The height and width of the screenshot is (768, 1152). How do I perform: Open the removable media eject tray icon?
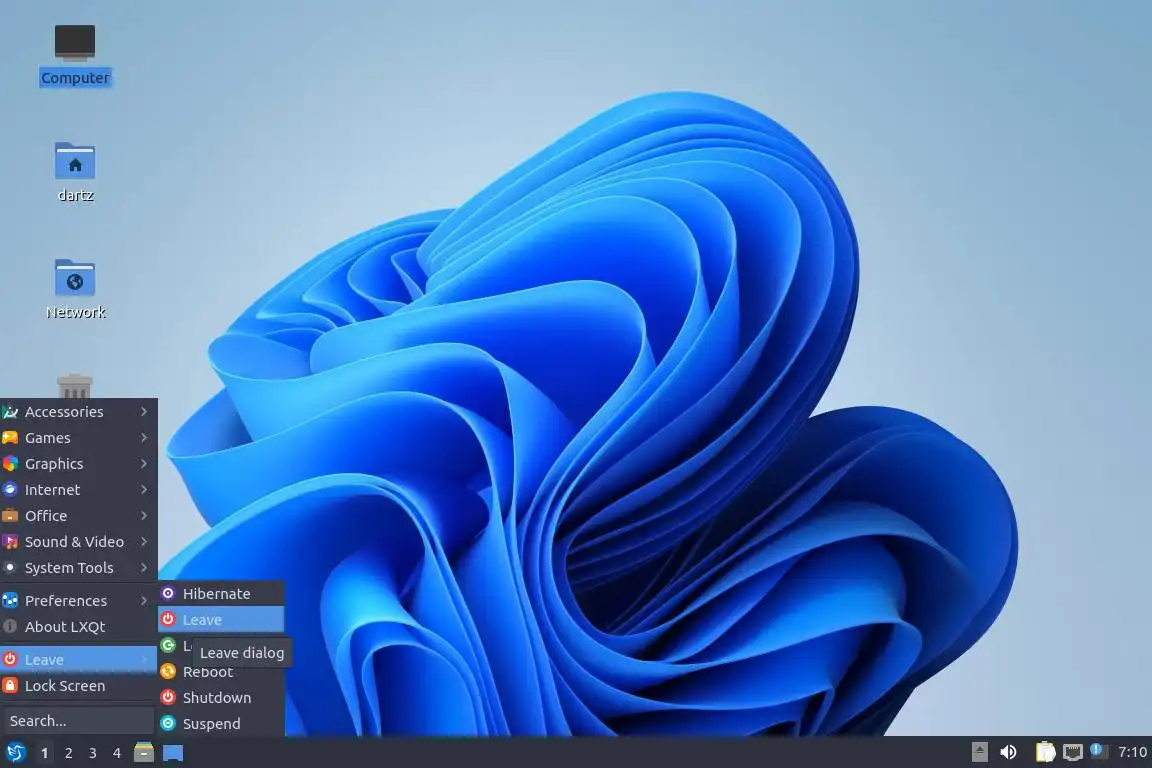(x=979, y=752)
